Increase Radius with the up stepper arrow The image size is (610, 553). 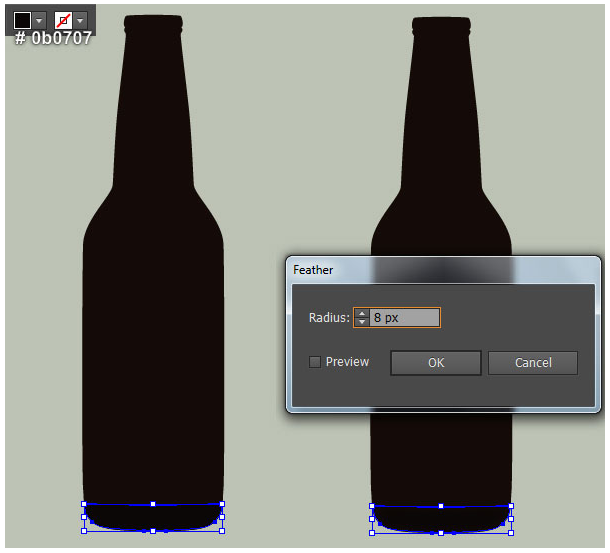tap(362, 313)
